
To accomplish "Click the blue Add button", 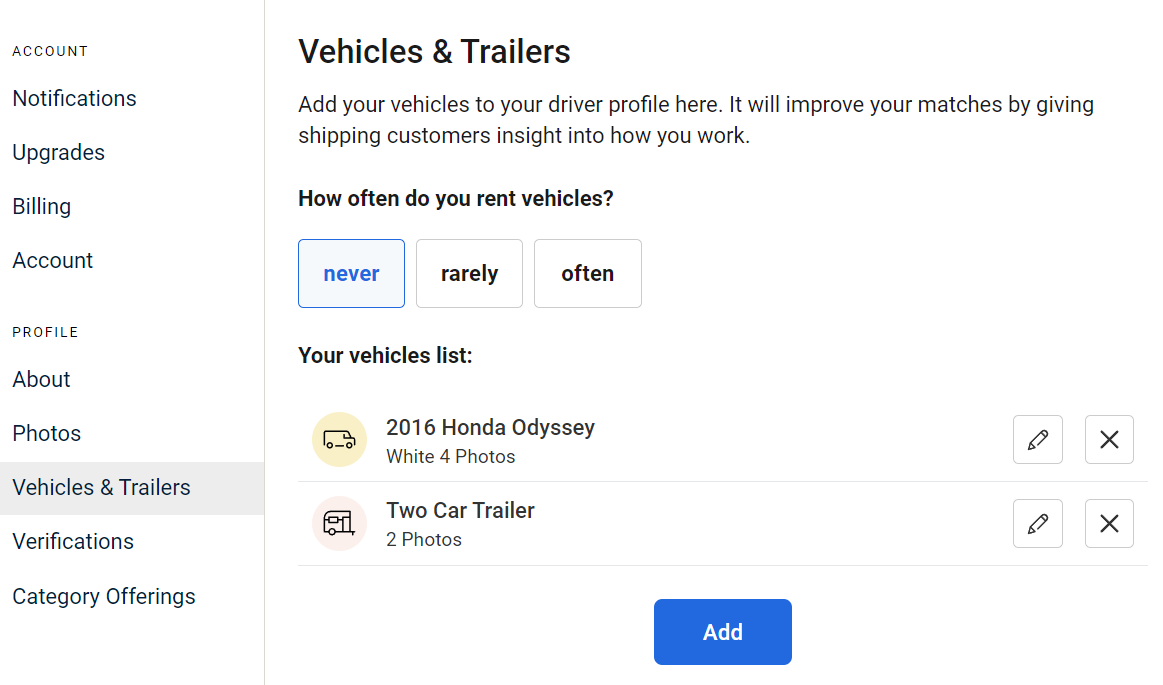I will click(x=722, y=632).
